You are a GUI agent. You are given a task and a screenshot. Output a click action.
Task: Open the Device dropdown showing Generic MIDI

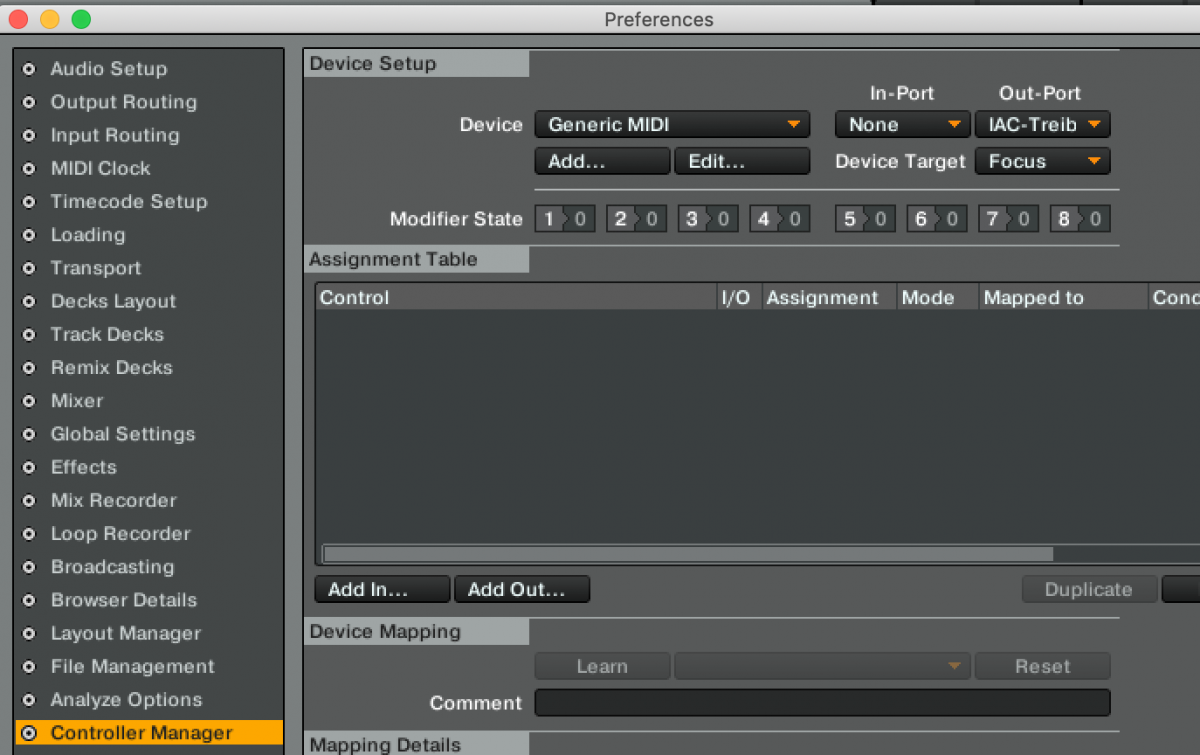coord(672,124)
